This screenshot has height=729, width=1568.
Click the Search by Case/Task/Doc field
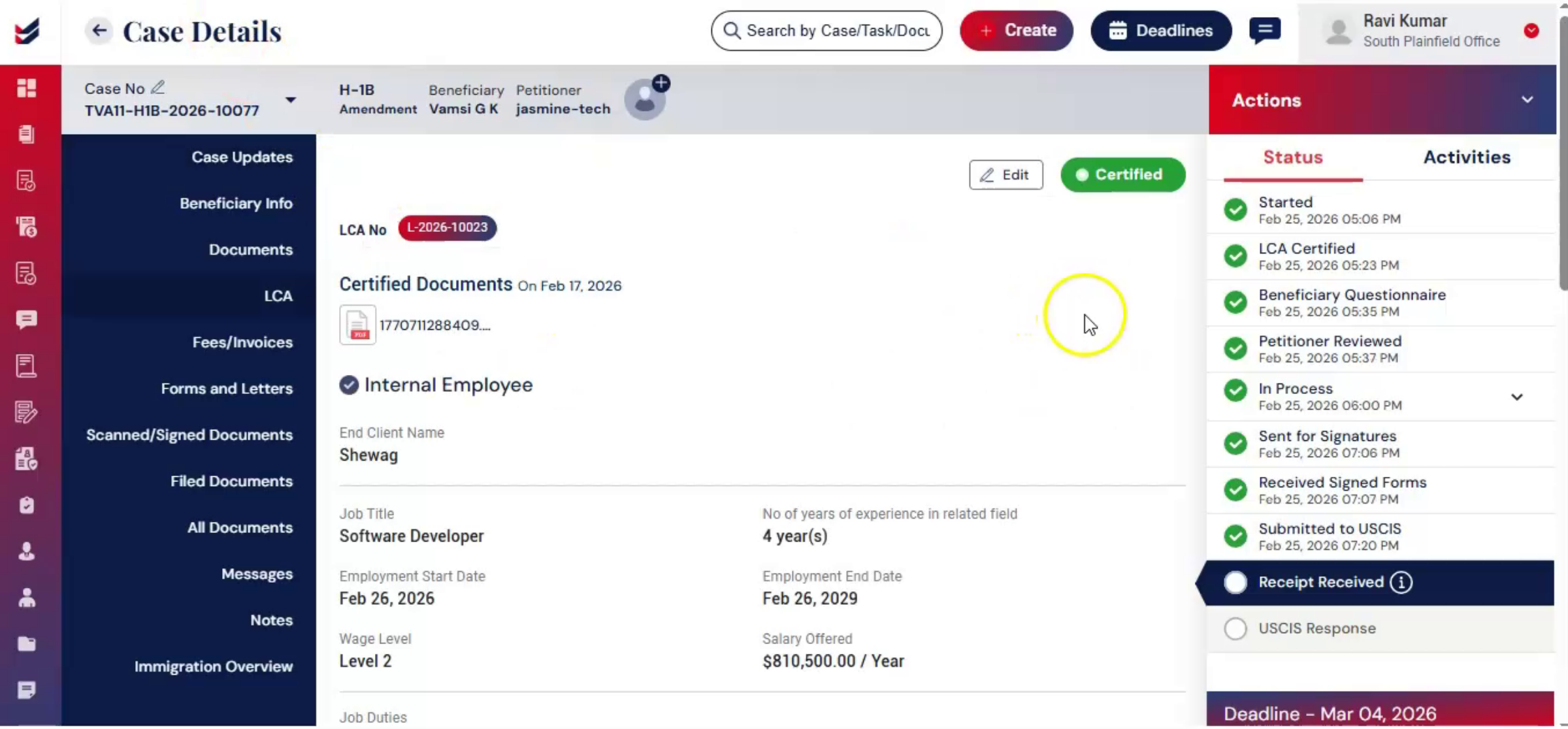point(826,31)
